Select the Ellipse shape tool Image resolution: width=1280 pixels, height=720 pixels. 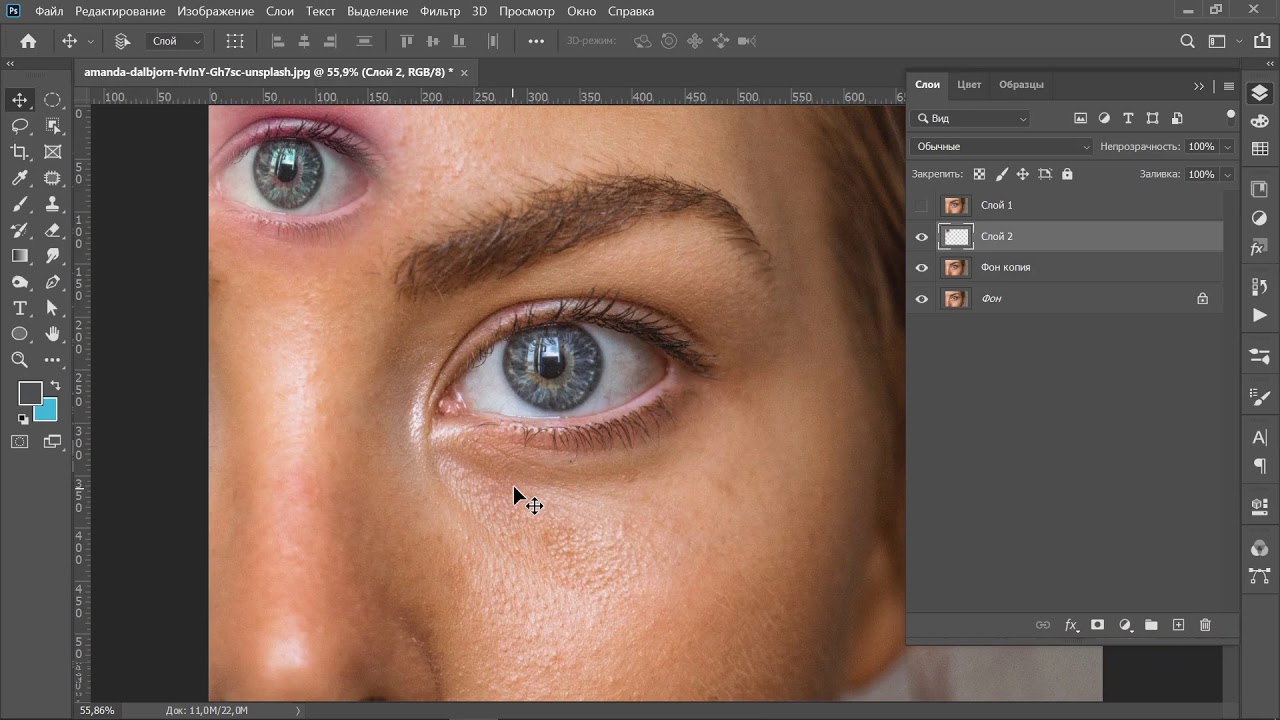pyautogui.click(x=20, y=334)
